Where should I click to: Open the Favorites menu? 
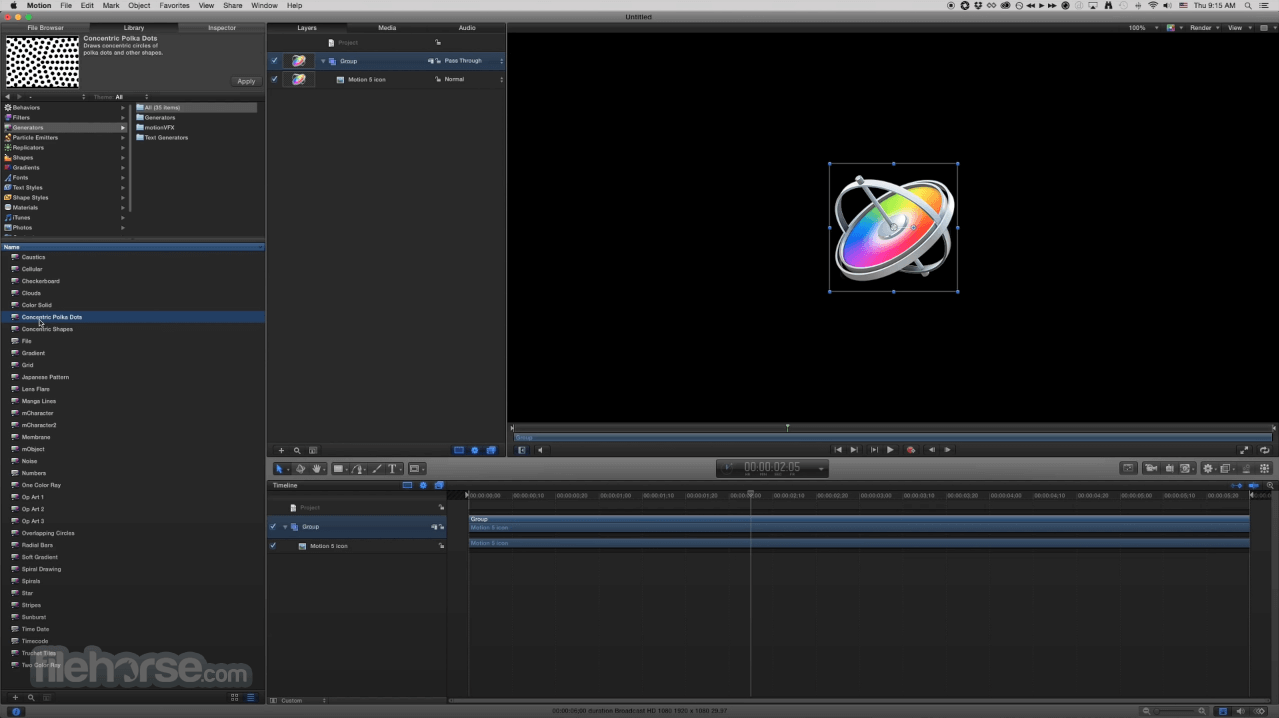tap(174, 5)
